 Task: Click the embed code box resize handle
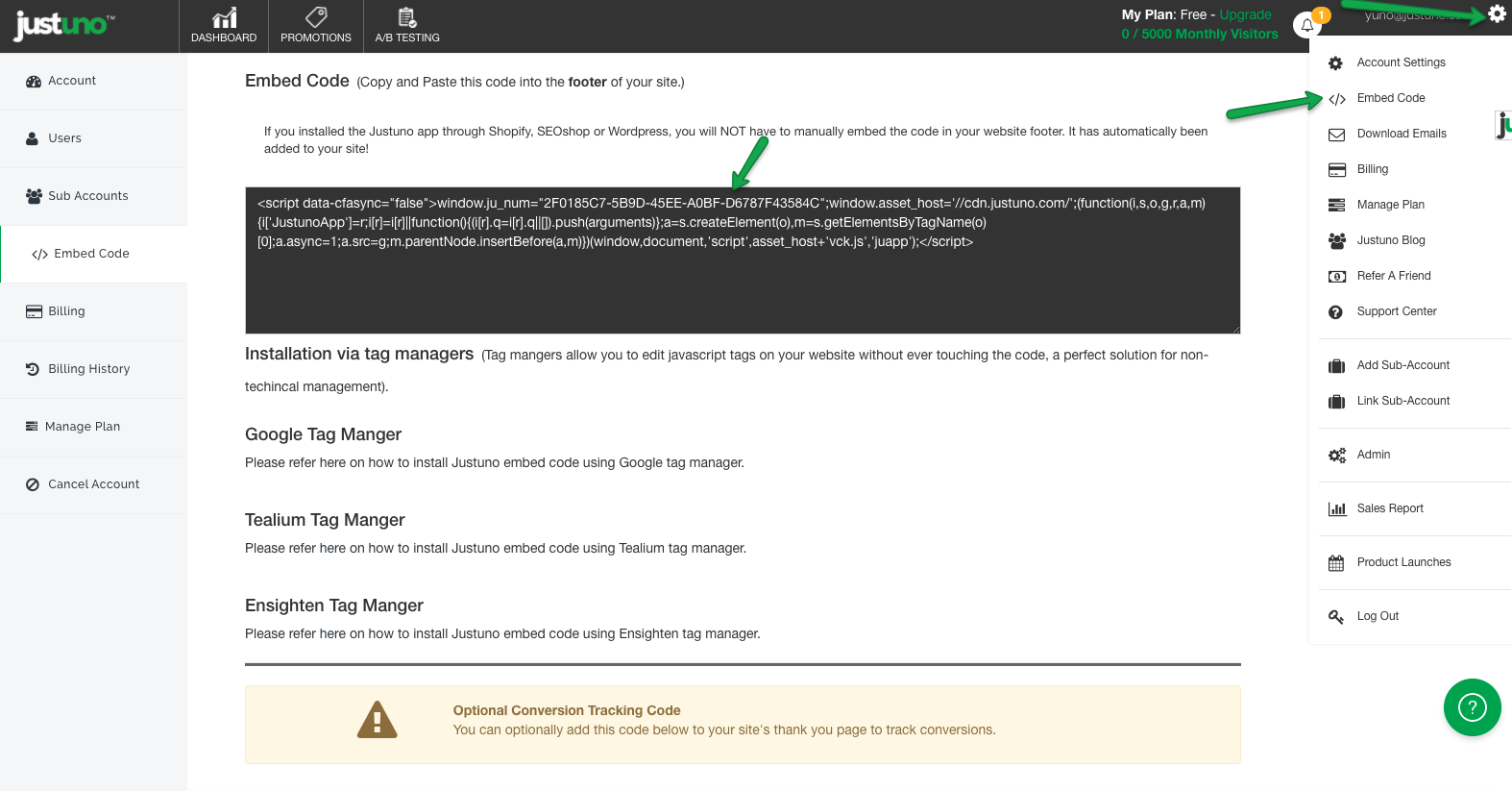pyautogui.click(x=1235, y=329)
